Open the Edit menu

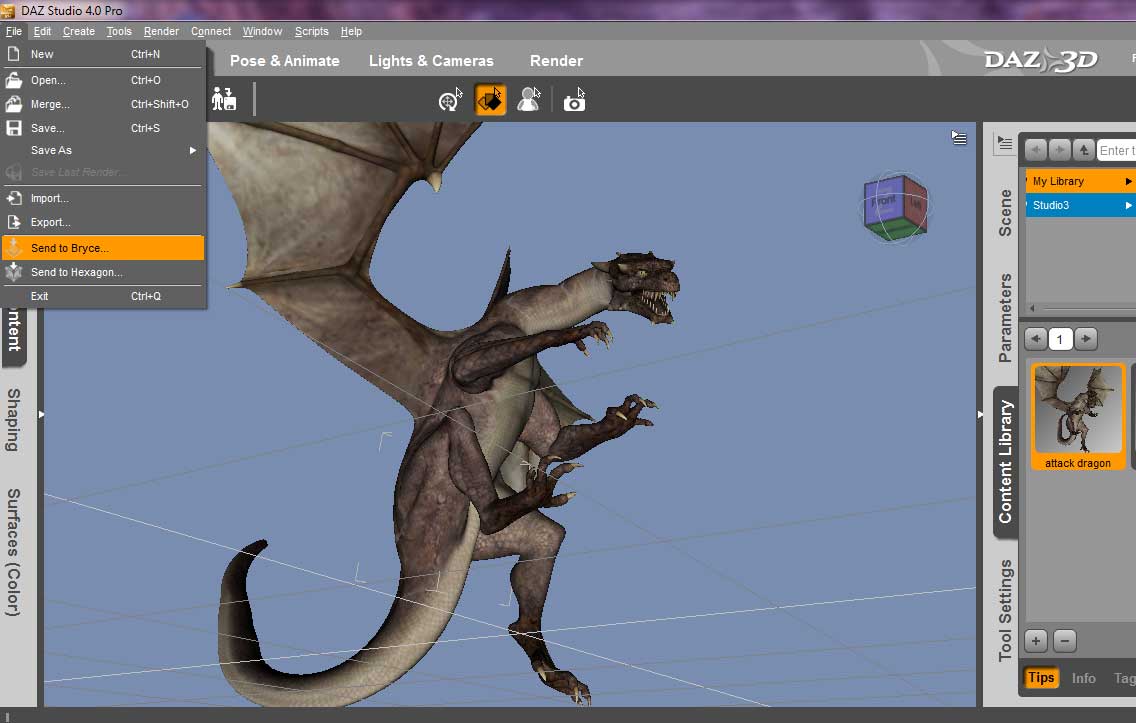(x=42, y=31)
